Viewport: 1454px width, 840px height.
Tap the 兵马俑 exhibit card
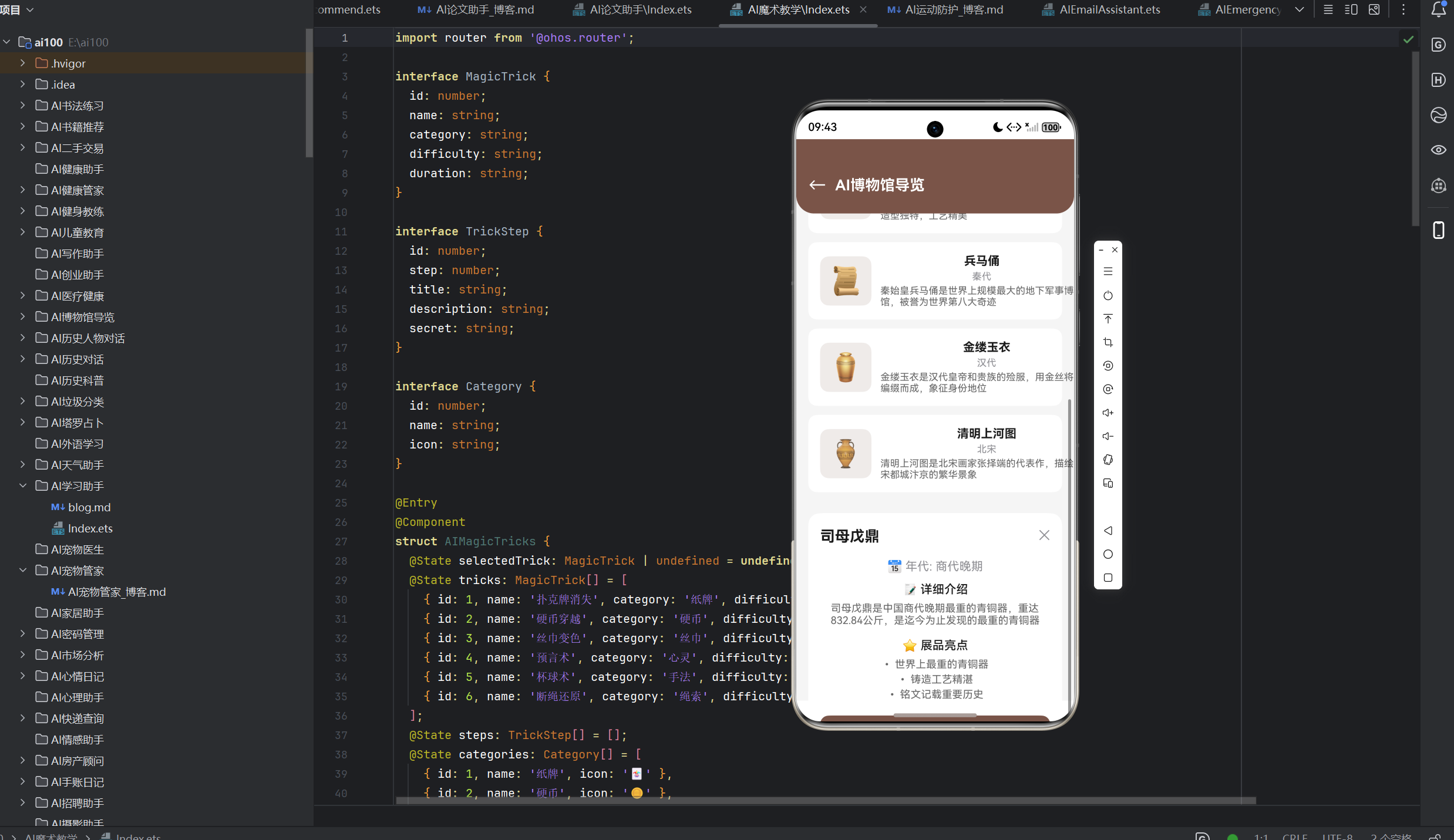coord(935,281)
